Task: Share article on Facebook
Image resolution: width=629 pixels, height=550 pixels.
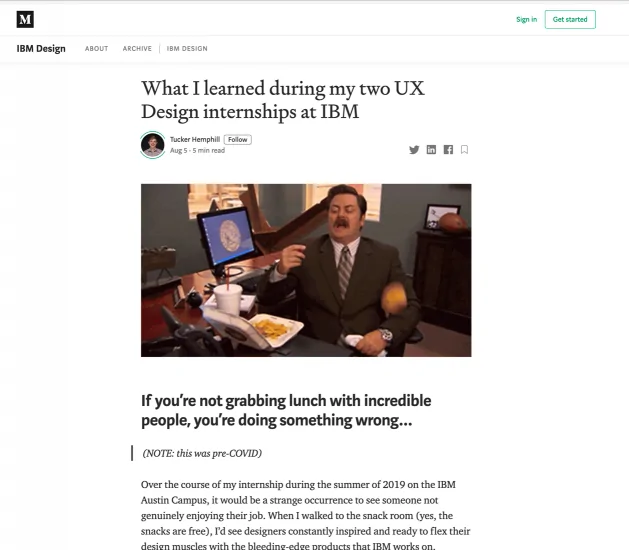Action: (x=448, y=150)
